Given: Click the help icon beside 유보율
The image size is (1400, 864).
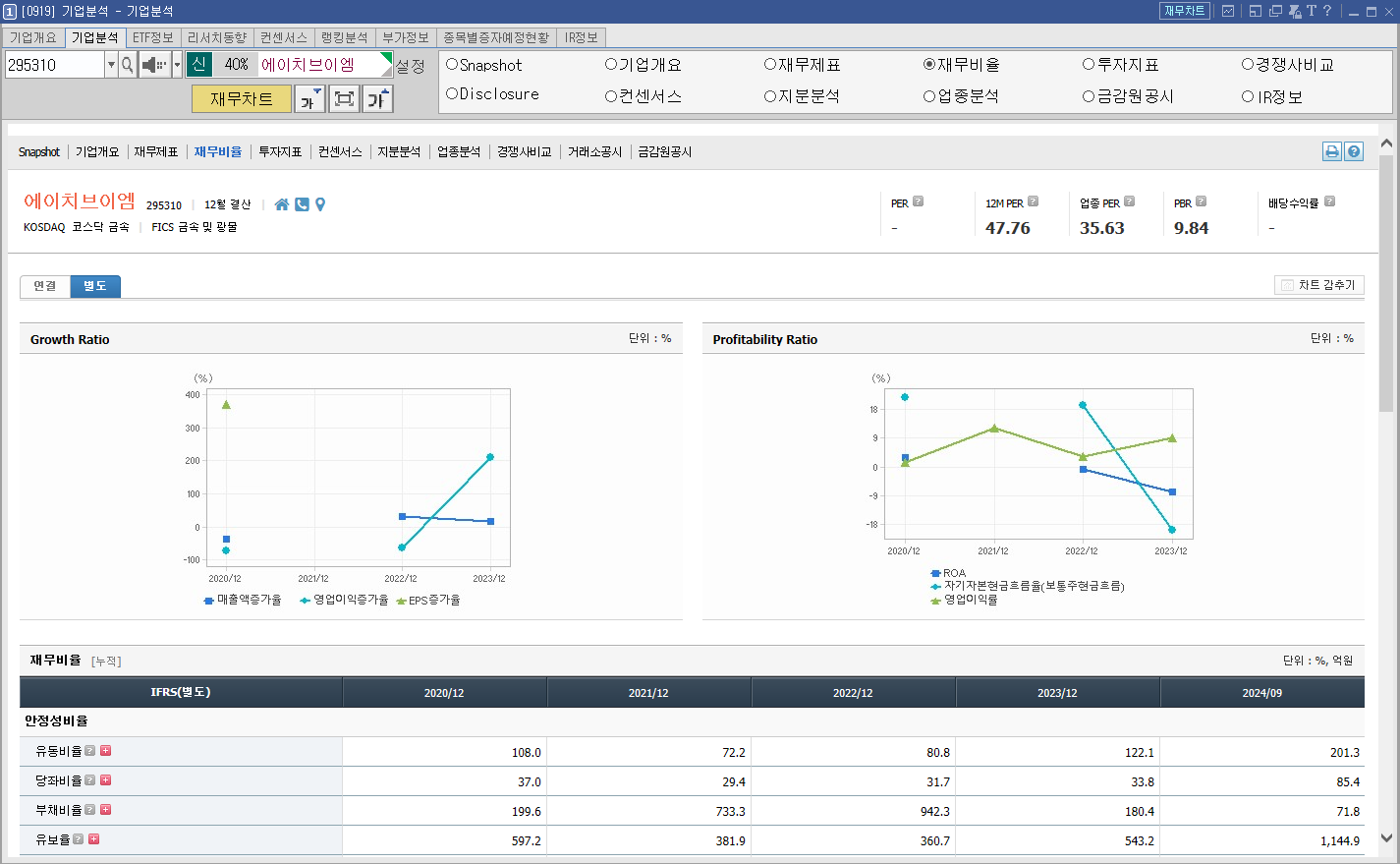Looking at the screenshot, I should point(78,838).
